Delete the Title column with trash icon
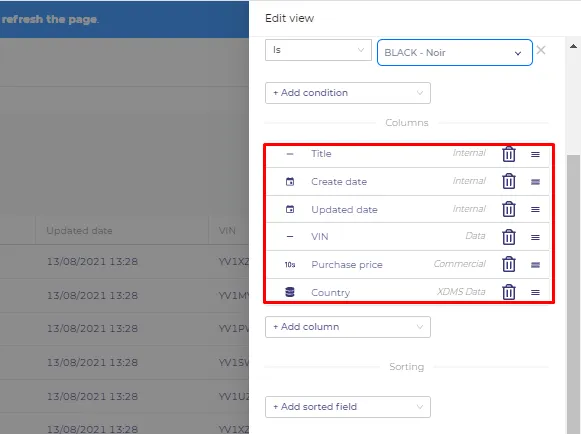This screenshot has width=581, height=434. [x=509, y=154]
